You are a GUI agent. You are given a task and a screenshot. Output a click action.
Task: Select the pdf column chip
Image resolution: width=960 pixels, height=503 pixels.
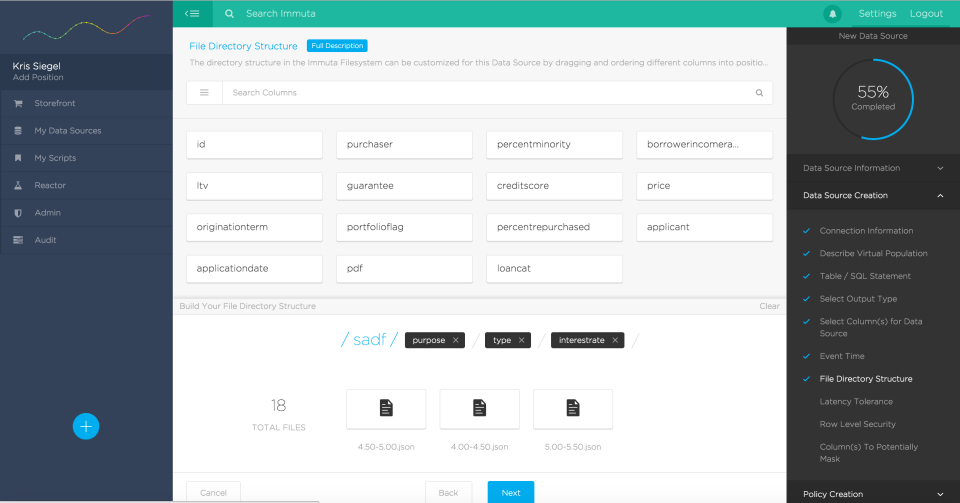click(x=404, y=269)
